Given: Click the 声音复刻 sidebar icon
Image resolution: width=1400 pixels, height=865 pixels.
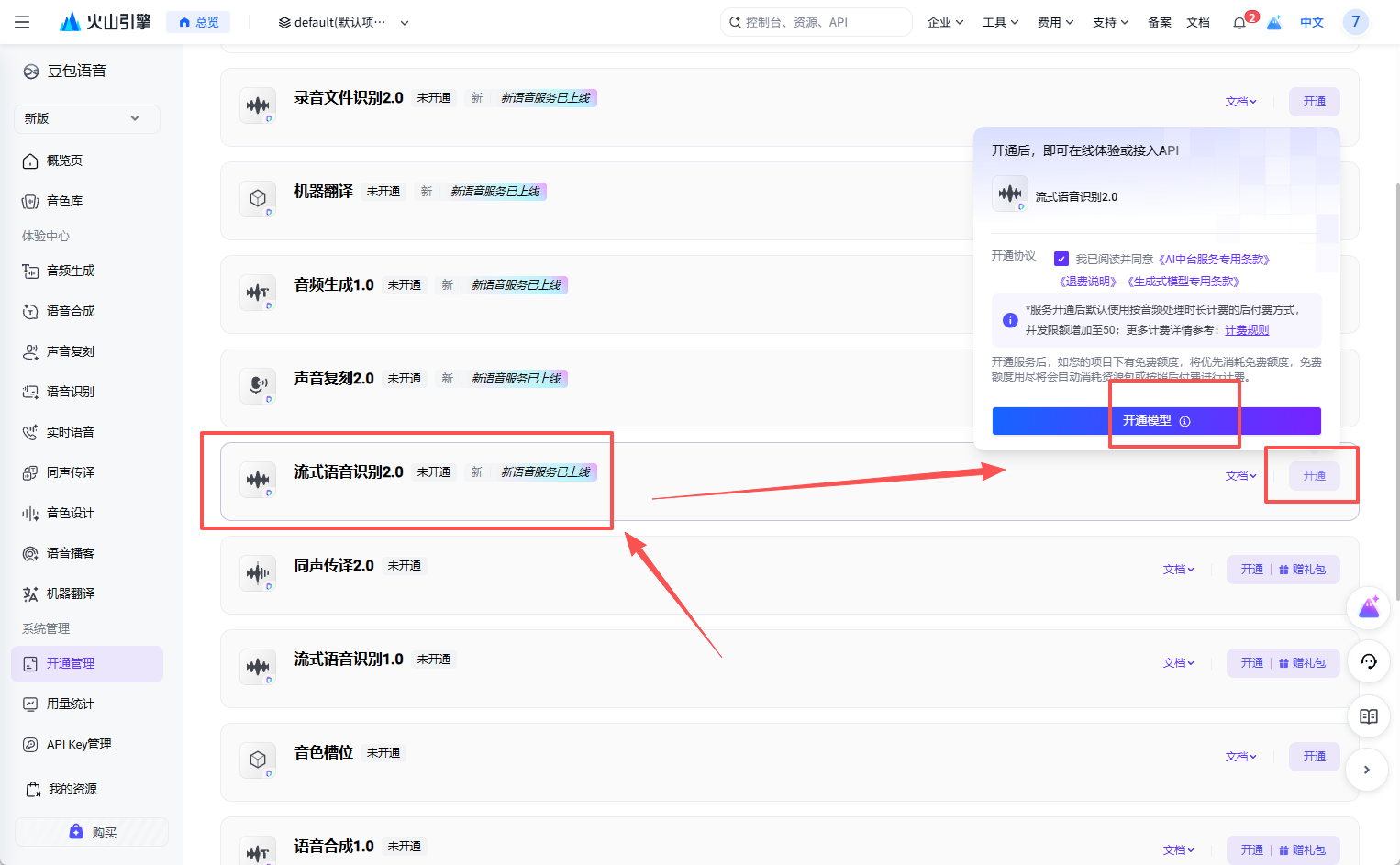Looking at the screenshot, I should click(30, 351).
